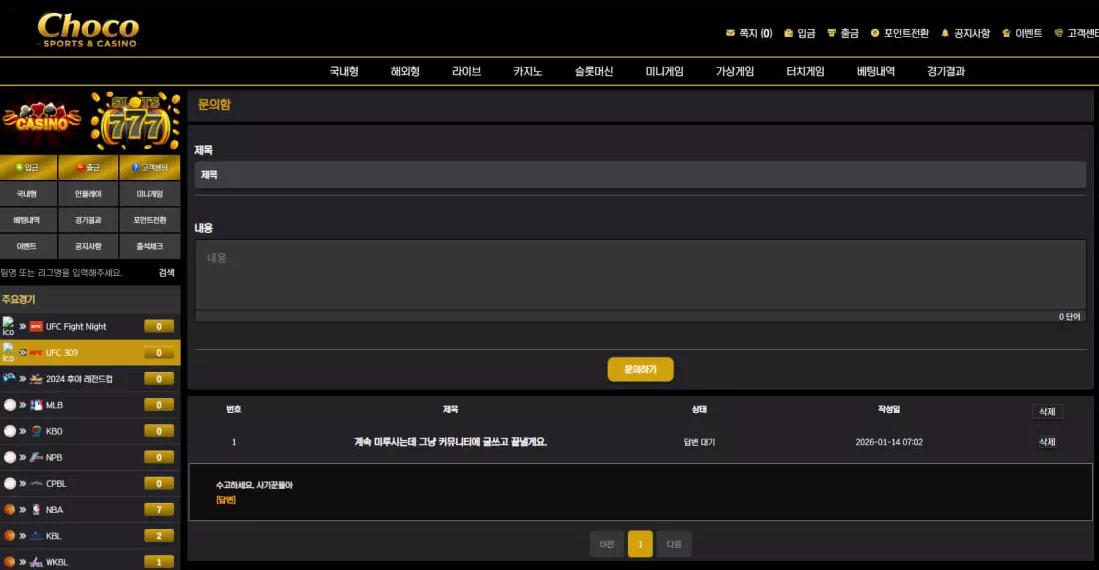Click the gift icon for 이벤트
This screenshot has height=570, width=1099.
pyautogui.click(x=1006, y=33)
